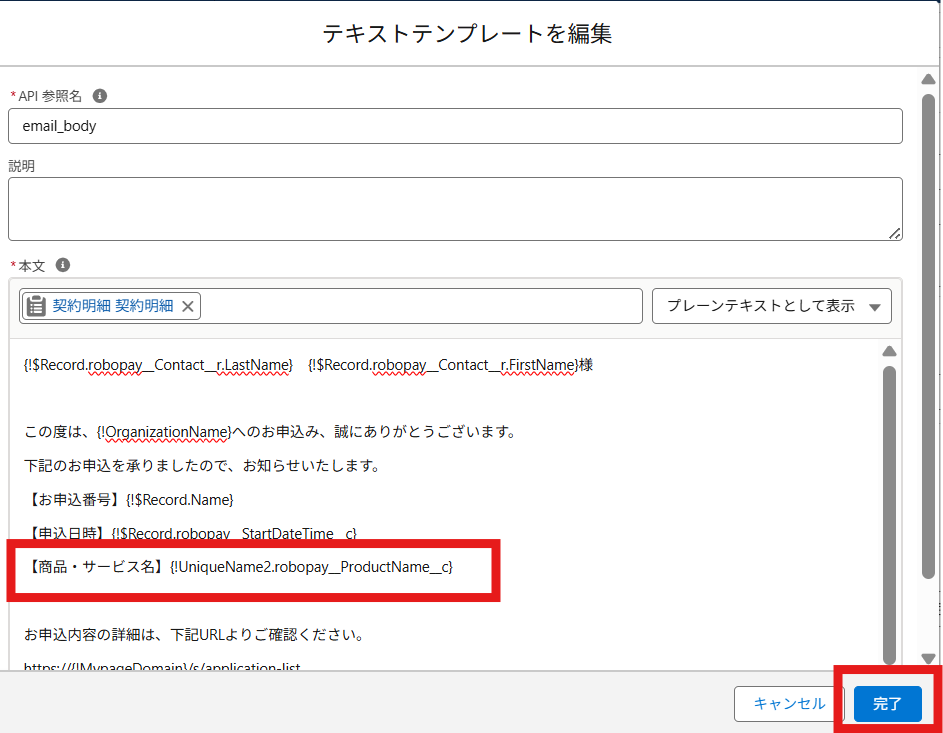Click the info icon beside 本文 label
Viewport: 943px width, 733px height.
coord(63,265)
